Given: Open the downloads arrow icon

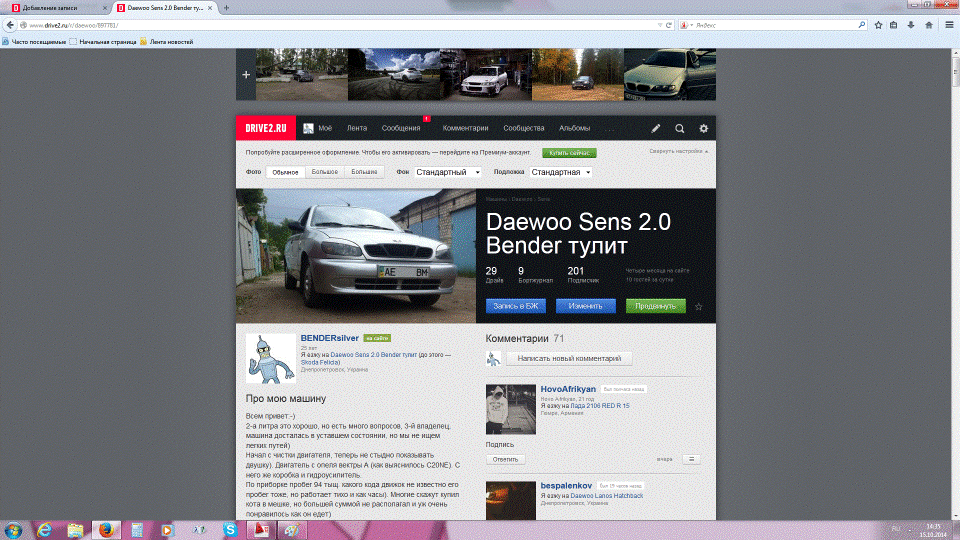Looking at the screenshot, I should (911, 25).
